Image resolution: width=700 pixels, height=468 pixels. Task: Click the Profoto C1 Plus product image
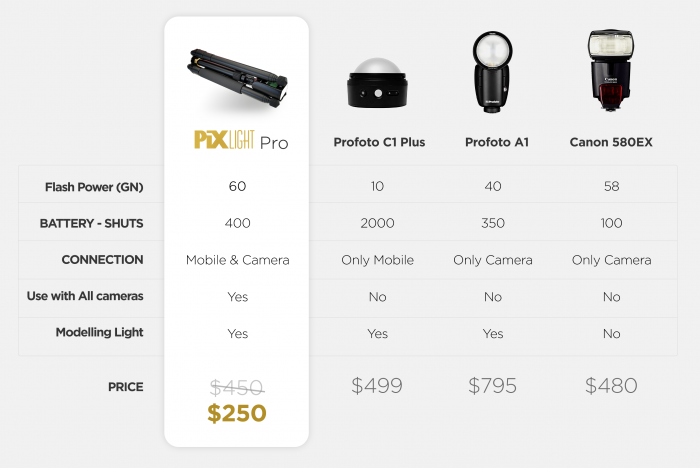(377, 83)
